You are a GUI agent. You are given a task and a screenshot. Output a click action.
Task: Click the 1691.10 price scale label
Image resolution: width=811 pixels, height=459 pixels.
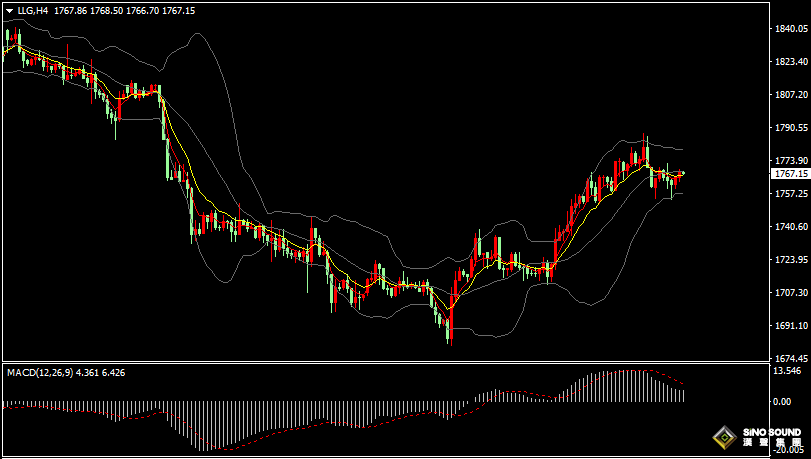(790, 326)
